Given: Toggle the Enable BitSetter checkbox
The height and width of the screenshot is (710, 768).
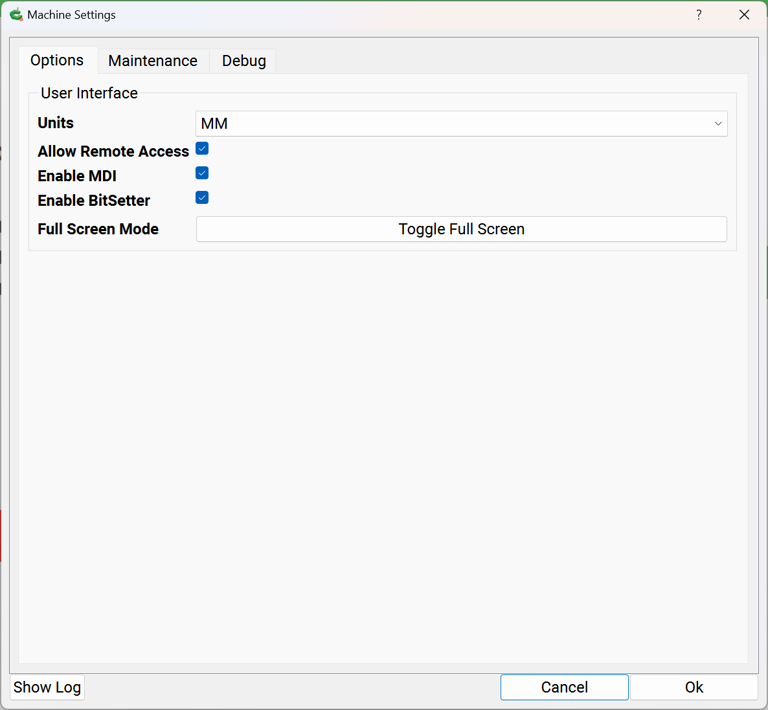Looking at the screenshot, I should tap(202, 198).
